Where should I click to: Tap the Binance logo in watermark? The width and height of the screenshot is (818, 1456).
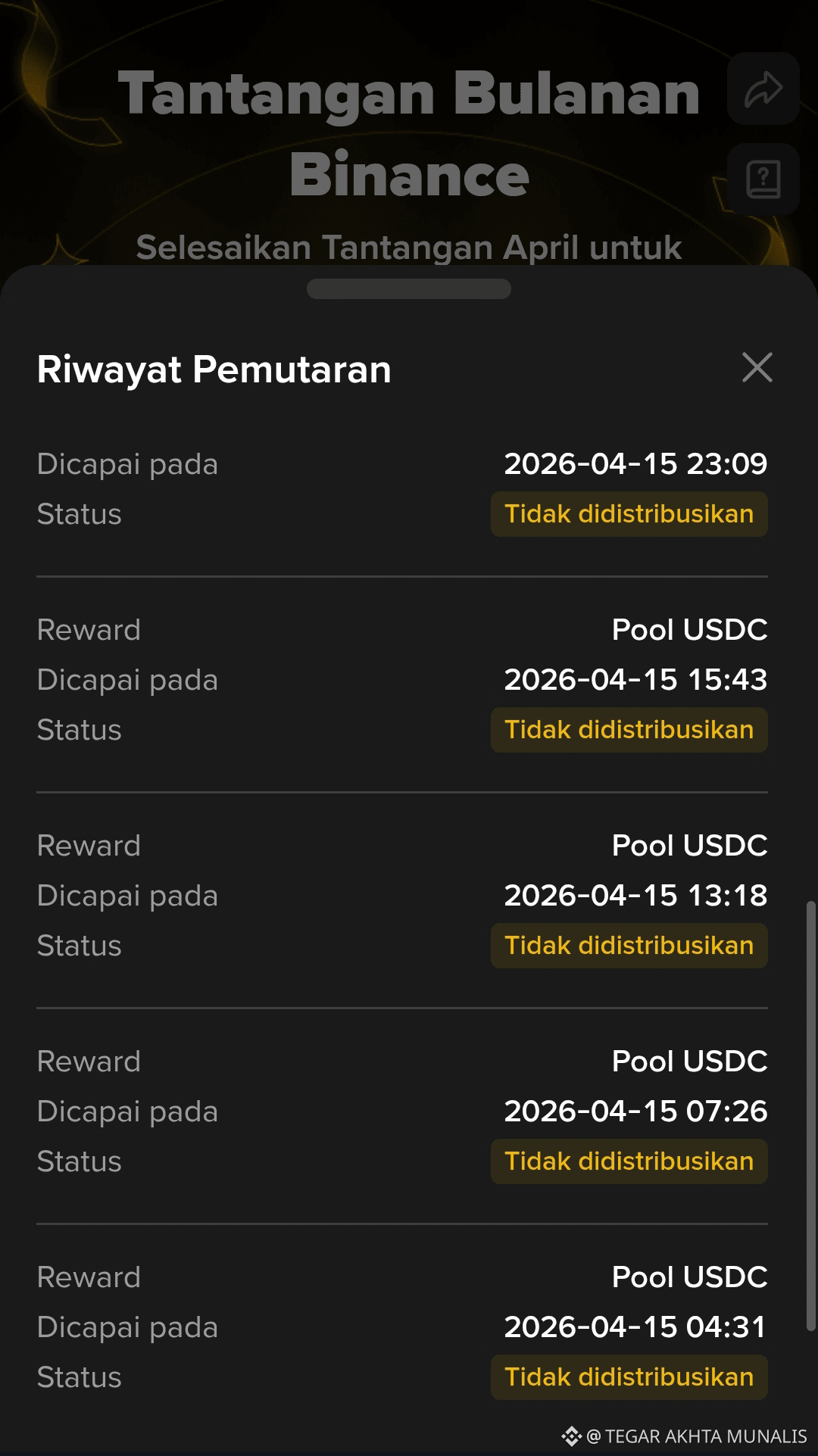point(571,1436)
